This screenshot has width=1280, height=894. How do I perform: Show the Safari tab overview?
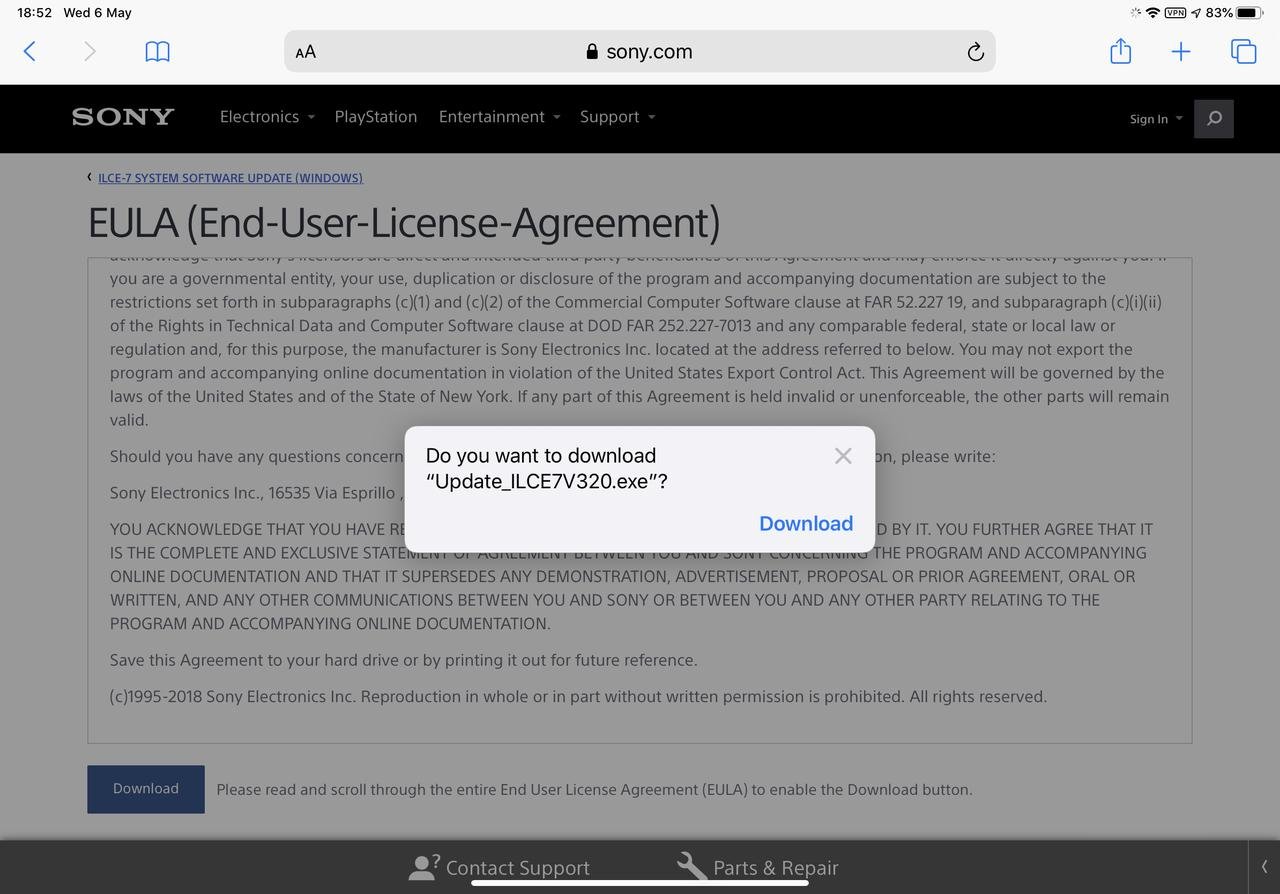pos(1243,52)
